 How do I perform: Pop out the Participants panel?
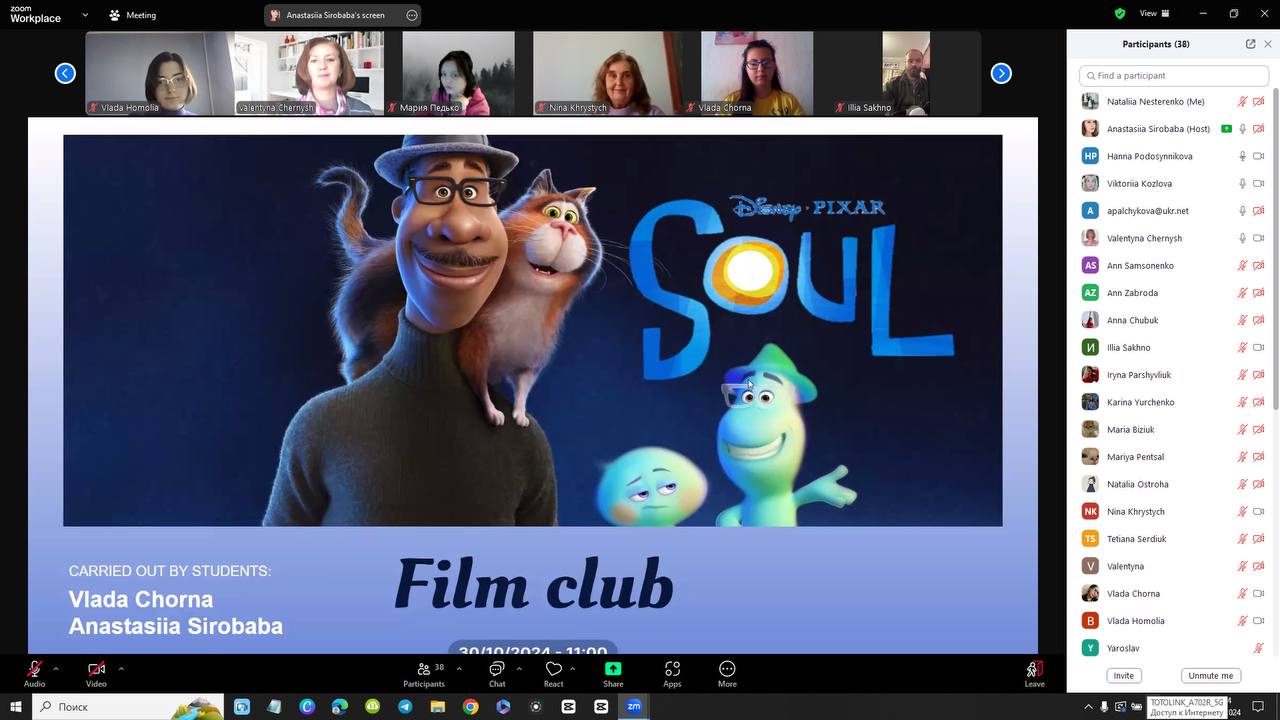coord(1250,44)
